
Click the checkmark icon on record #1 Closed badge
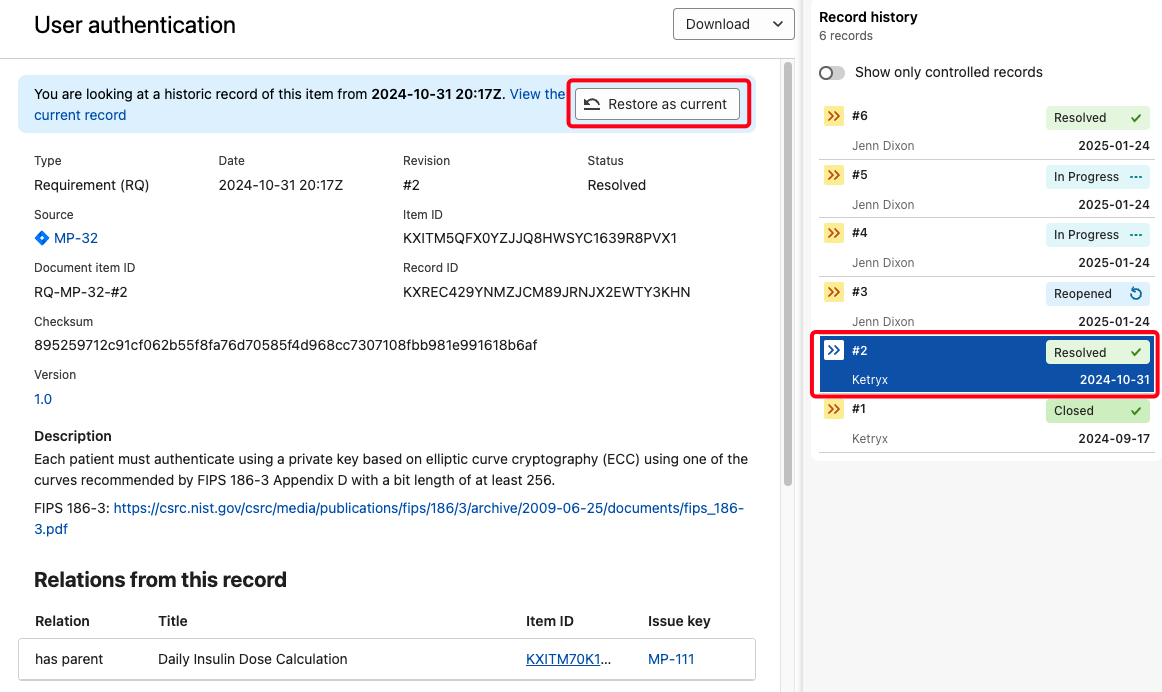coord(1136,411)
